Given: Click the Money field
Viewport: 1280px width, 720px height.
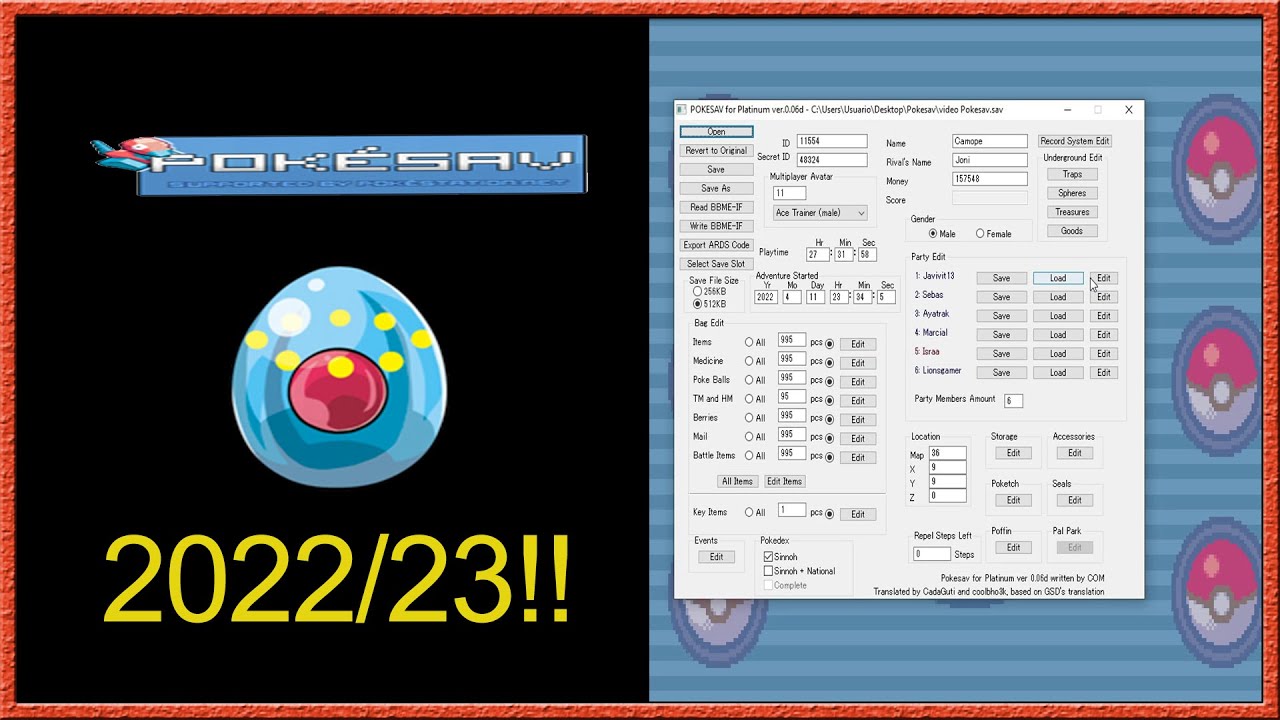Looking at the screenshot, I should tap(990, 179).
